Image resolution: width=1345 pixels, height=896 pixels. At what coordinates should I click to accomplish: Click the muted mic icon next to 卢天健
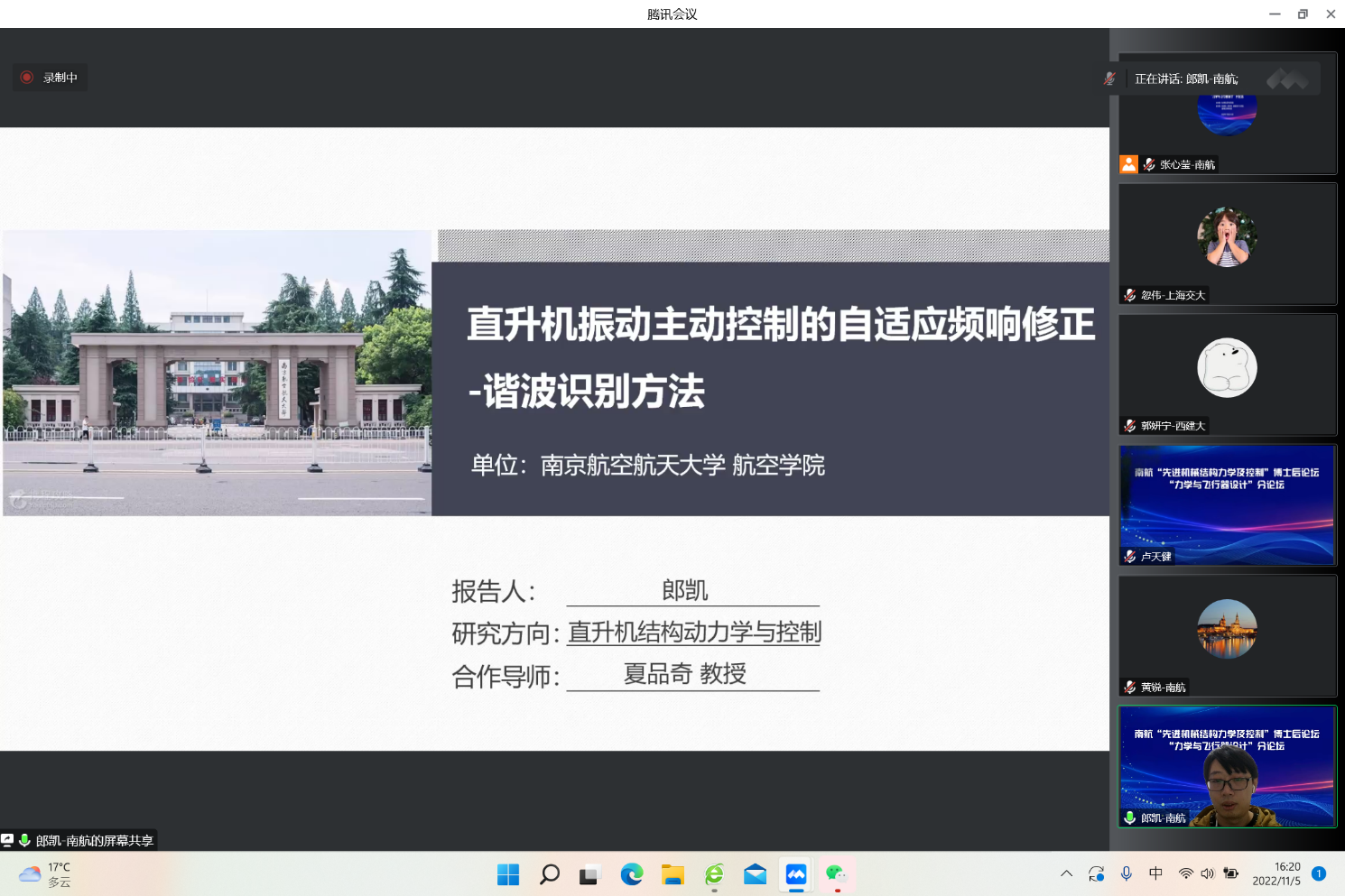[1130, 557]
